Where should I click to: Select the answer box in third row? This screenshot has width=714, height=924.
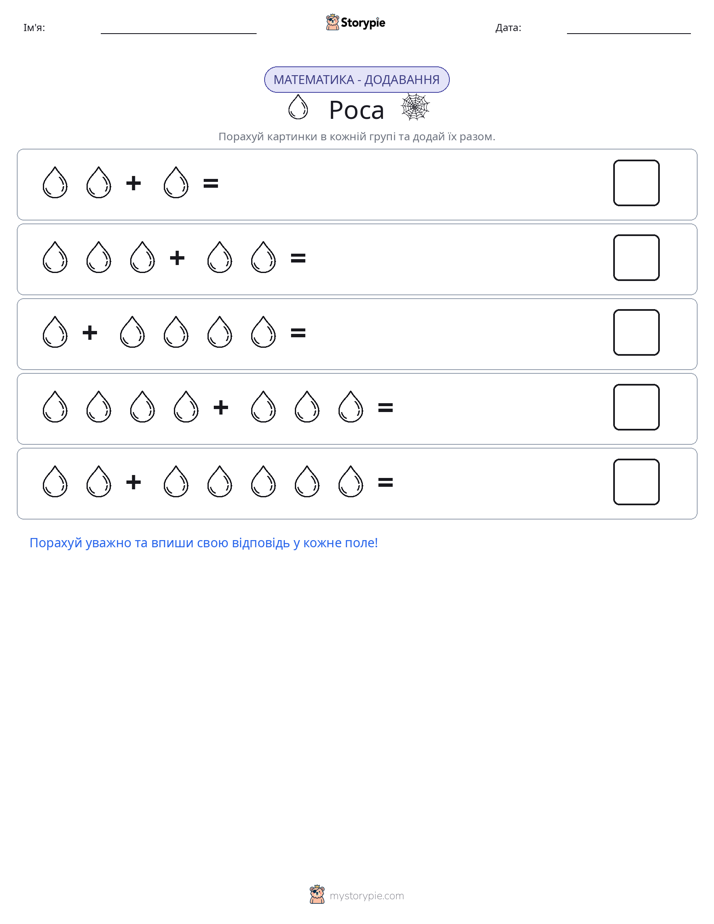coord(636,332)
